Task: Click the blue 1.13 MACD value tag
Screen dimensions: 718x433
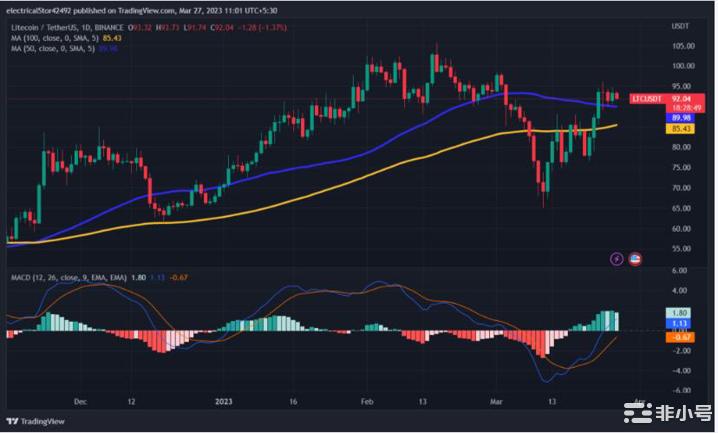Action: [x=679, y=324]
